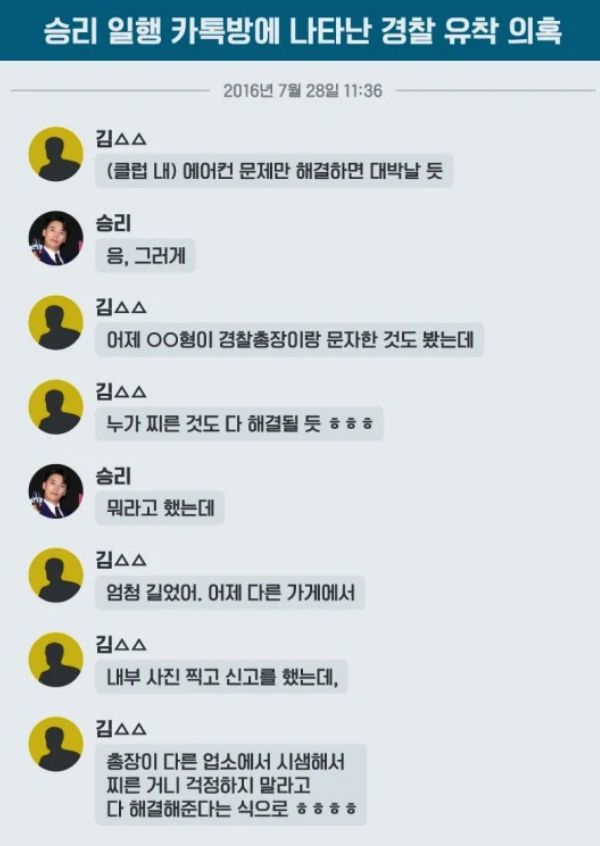This screenshot has width=600, height=846.
Task: Click the first '승리' sender name
Action: [x=113, y=223]
